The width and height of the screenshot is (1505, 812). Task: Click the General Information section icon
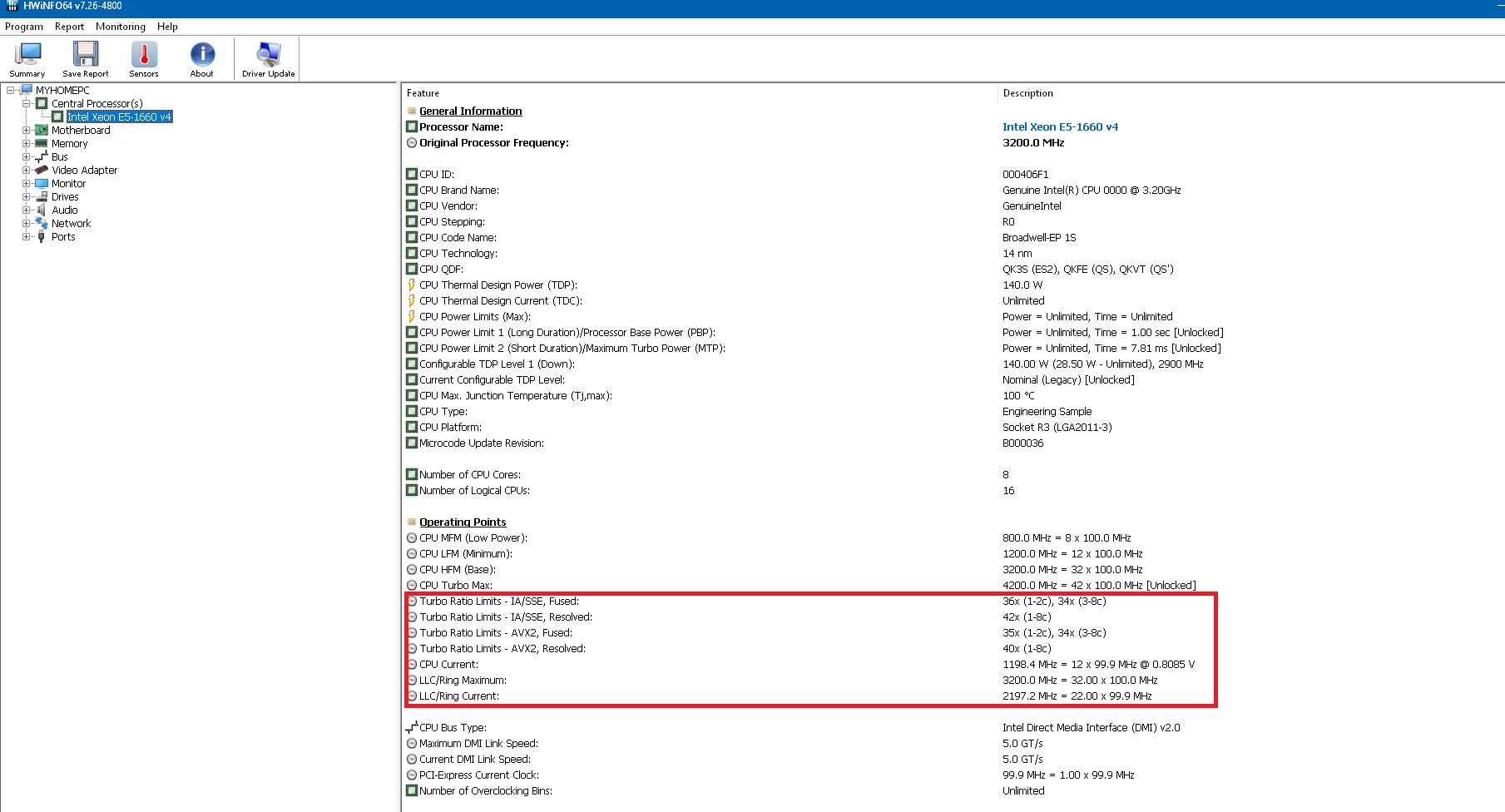(411, 111)
